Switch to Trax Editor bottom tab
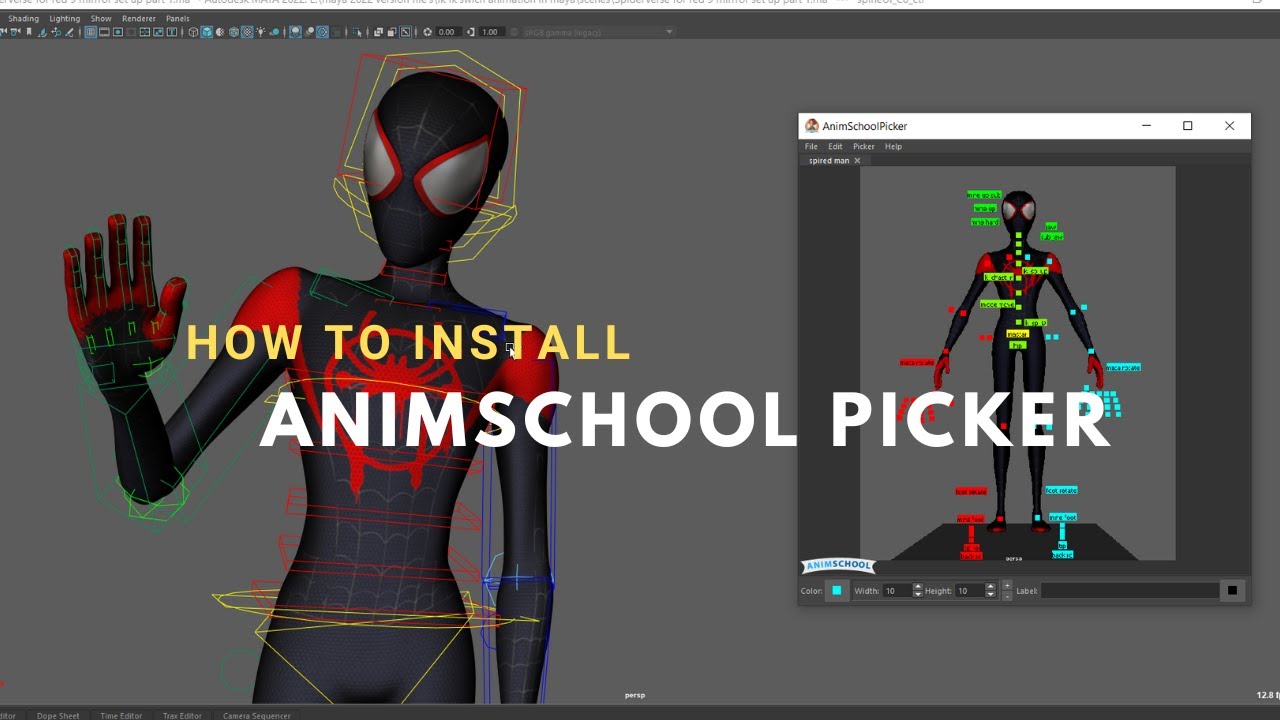The image size is (1280, 720). click(182, 715)
